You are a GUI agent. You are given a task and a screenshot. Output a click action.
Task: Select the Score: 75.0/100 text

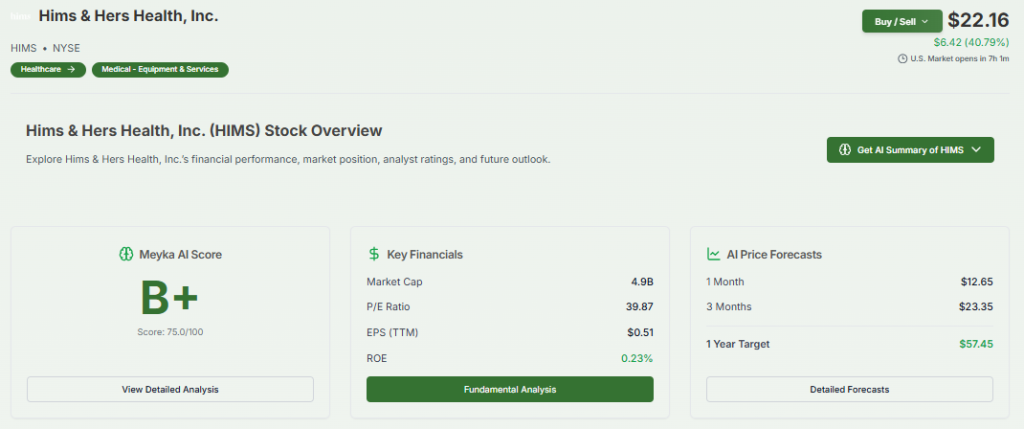point(170,332)
